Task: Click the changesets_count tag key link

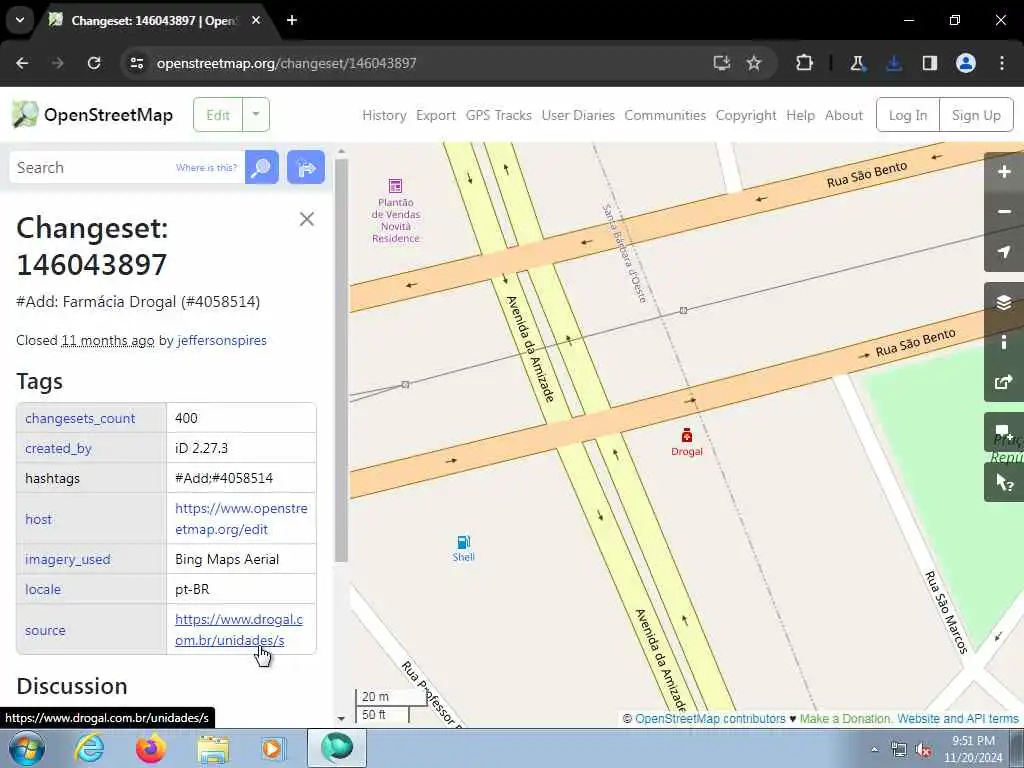Action: click(x=80, y=418)
